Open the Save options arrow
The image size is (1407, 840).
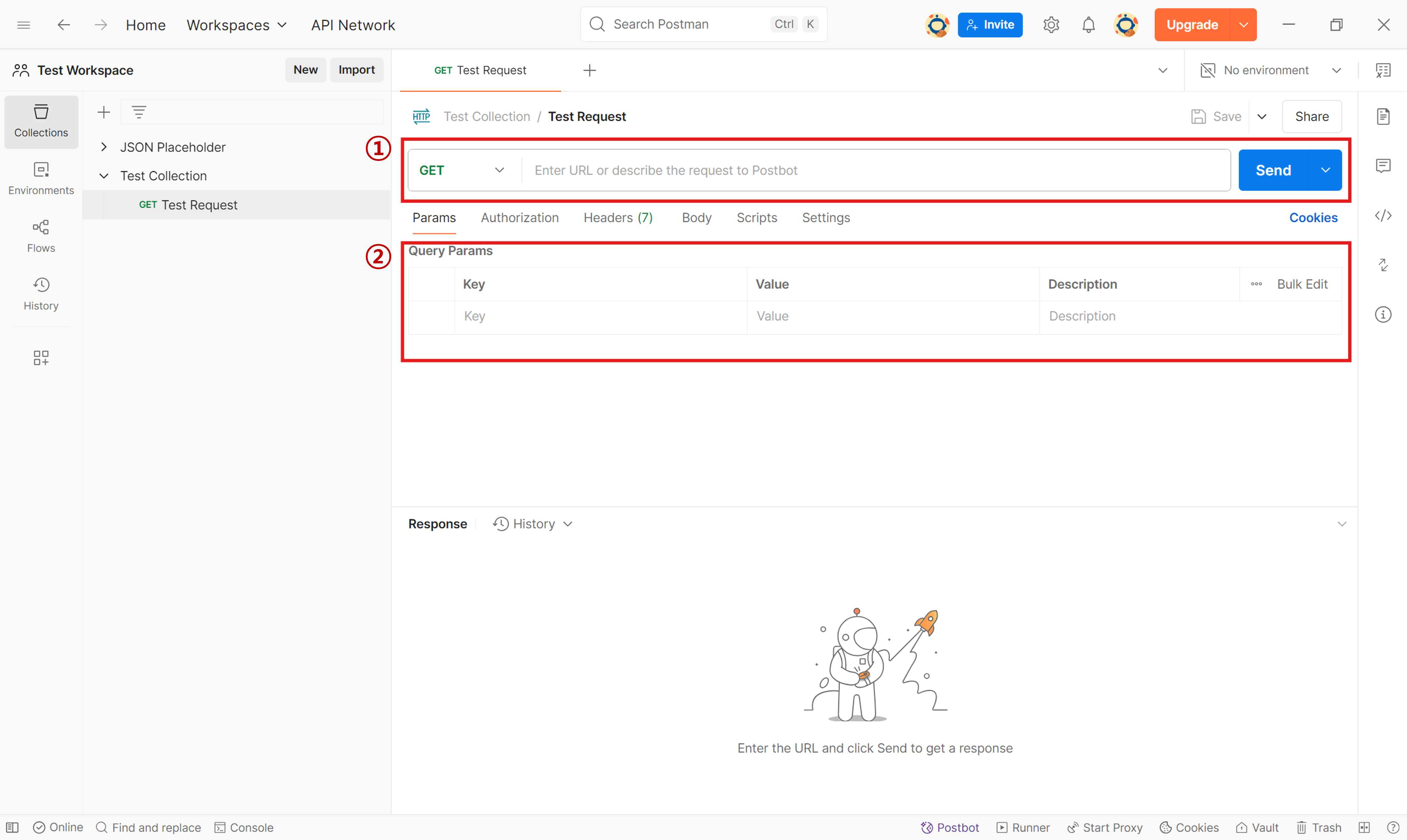1261,117
